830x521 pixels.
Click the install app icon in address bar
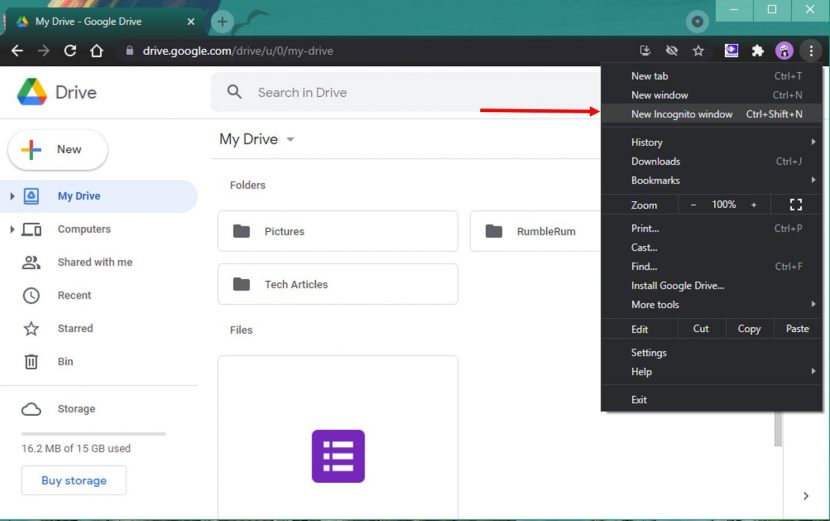click(645, 51)
